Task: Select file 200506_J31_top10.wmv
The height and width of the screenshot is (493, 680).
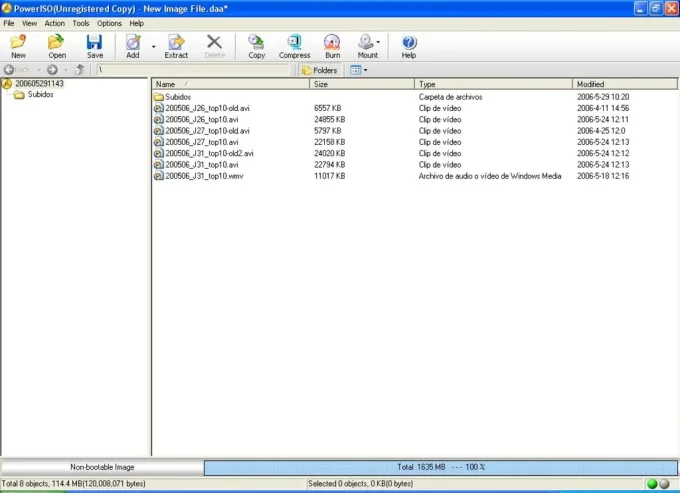Action: (204, 176)
